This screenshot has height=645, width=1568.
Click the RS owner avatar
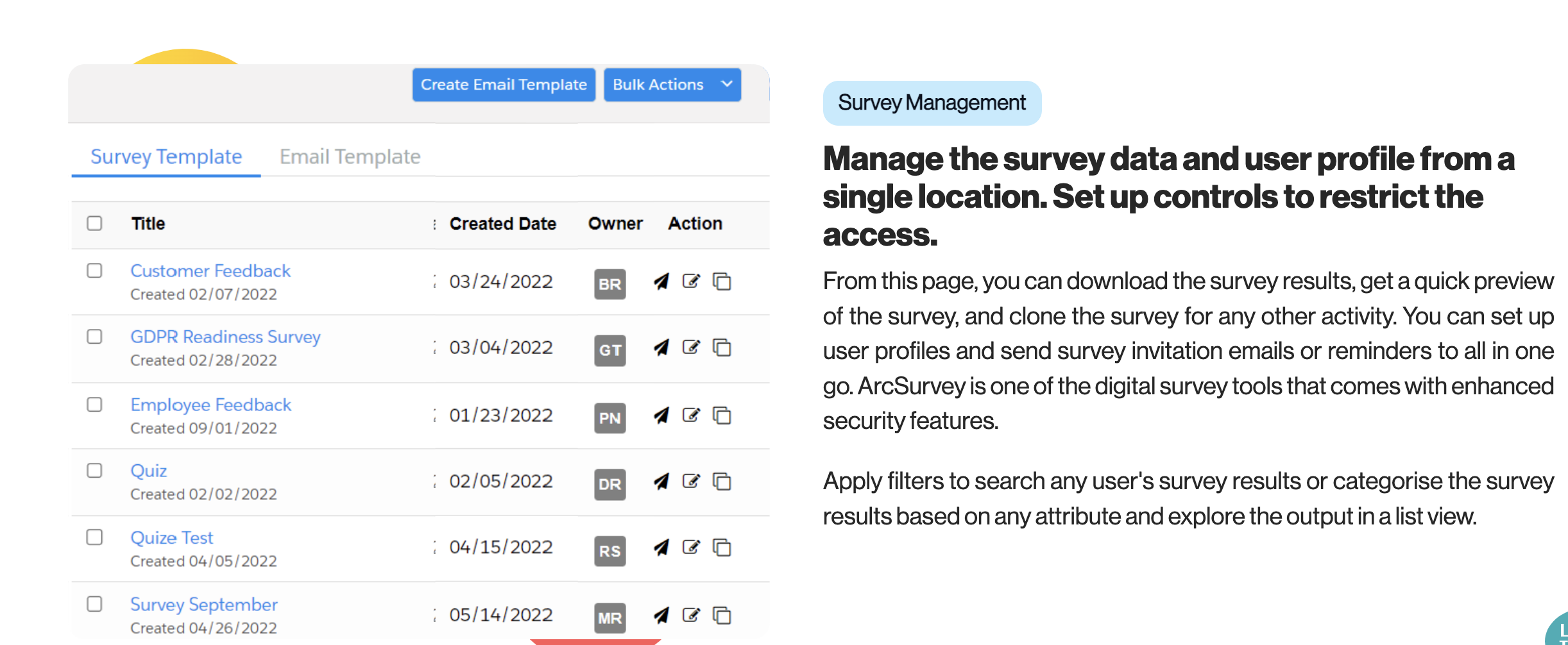coord(610,551)
